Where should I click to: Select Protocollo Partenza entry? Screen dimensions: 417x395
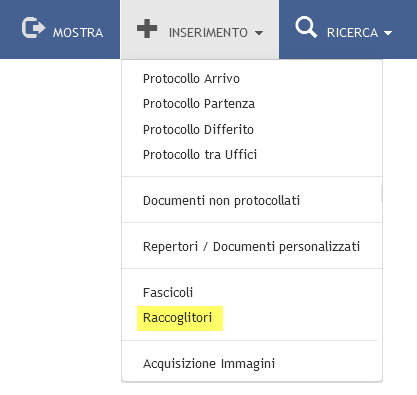(199, 104)
